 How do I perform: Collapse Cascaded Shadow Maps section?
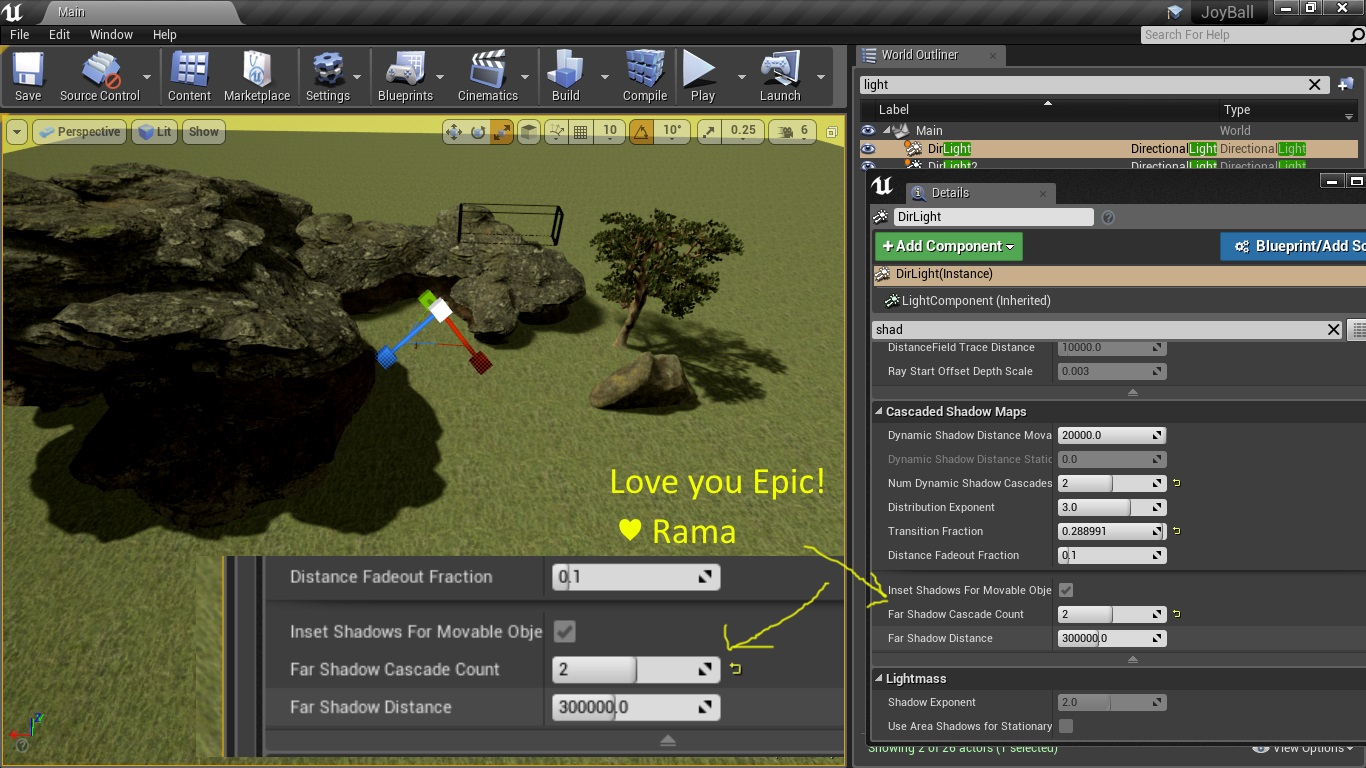[879, 411]
